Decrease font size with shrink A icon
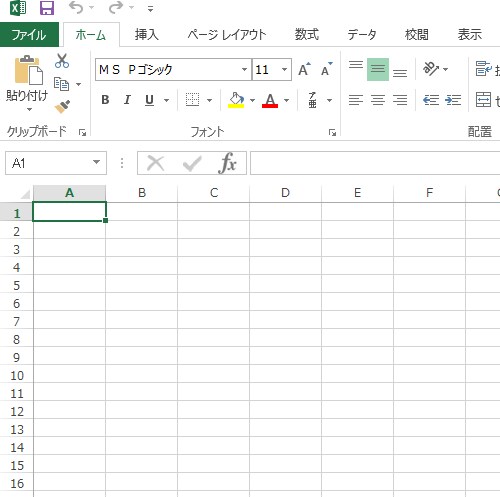Screen dimensions: 500x497 (x=327, y=70)
